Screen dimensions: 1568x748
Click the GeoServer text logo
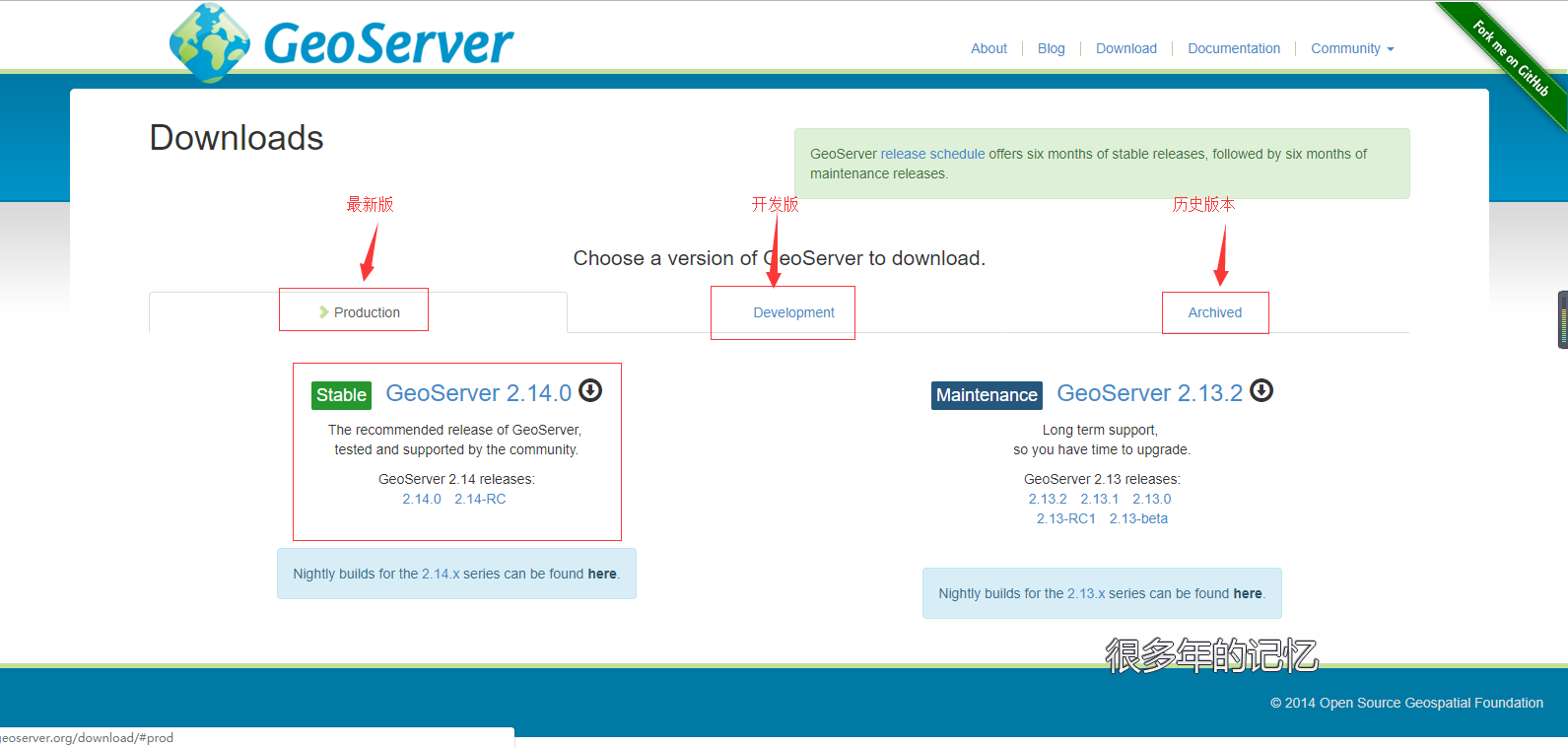point(388,43)
